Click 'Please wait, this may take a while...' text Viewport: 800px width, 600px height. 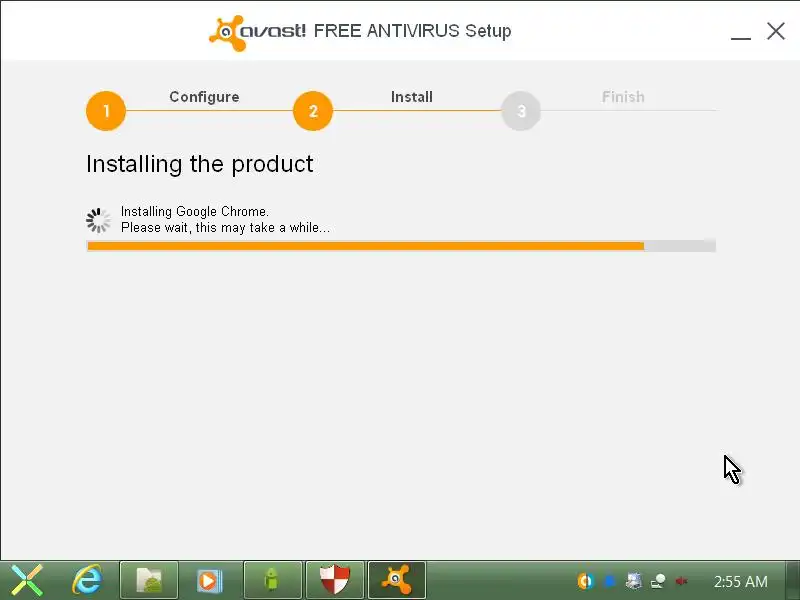[226, 228]
